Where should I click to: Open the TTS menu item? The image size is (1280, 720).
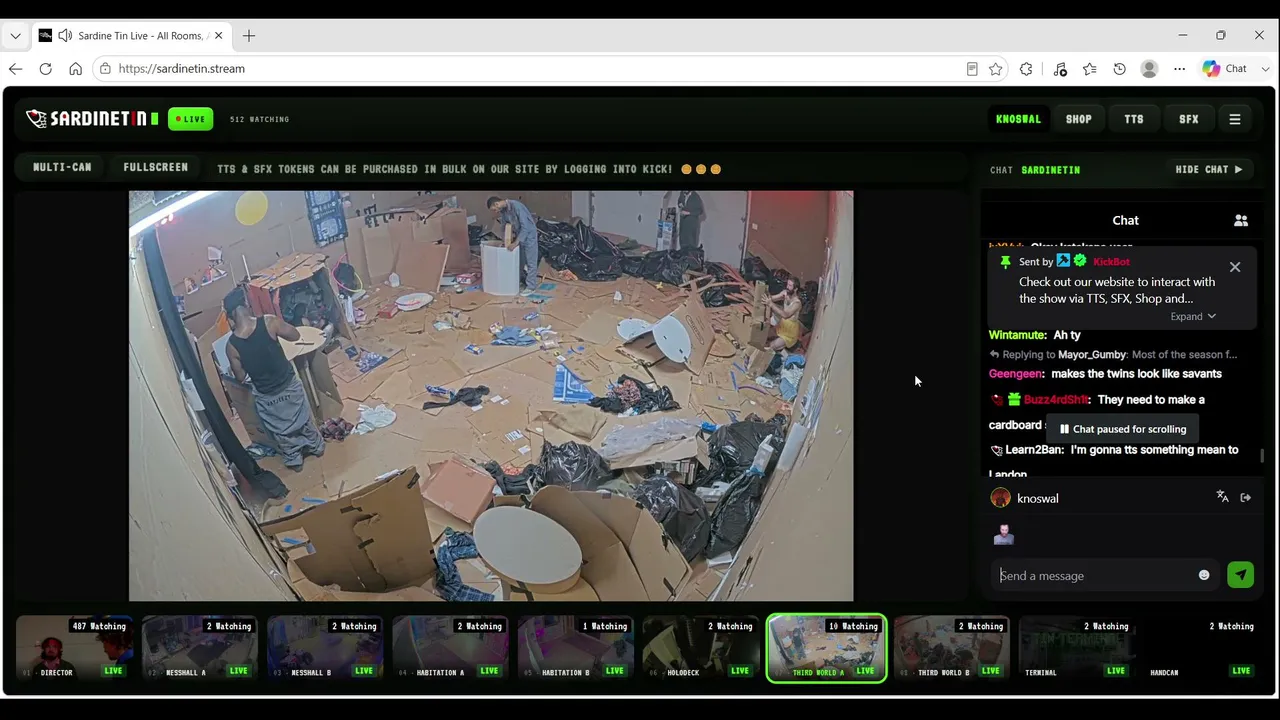click(1133, 119)
